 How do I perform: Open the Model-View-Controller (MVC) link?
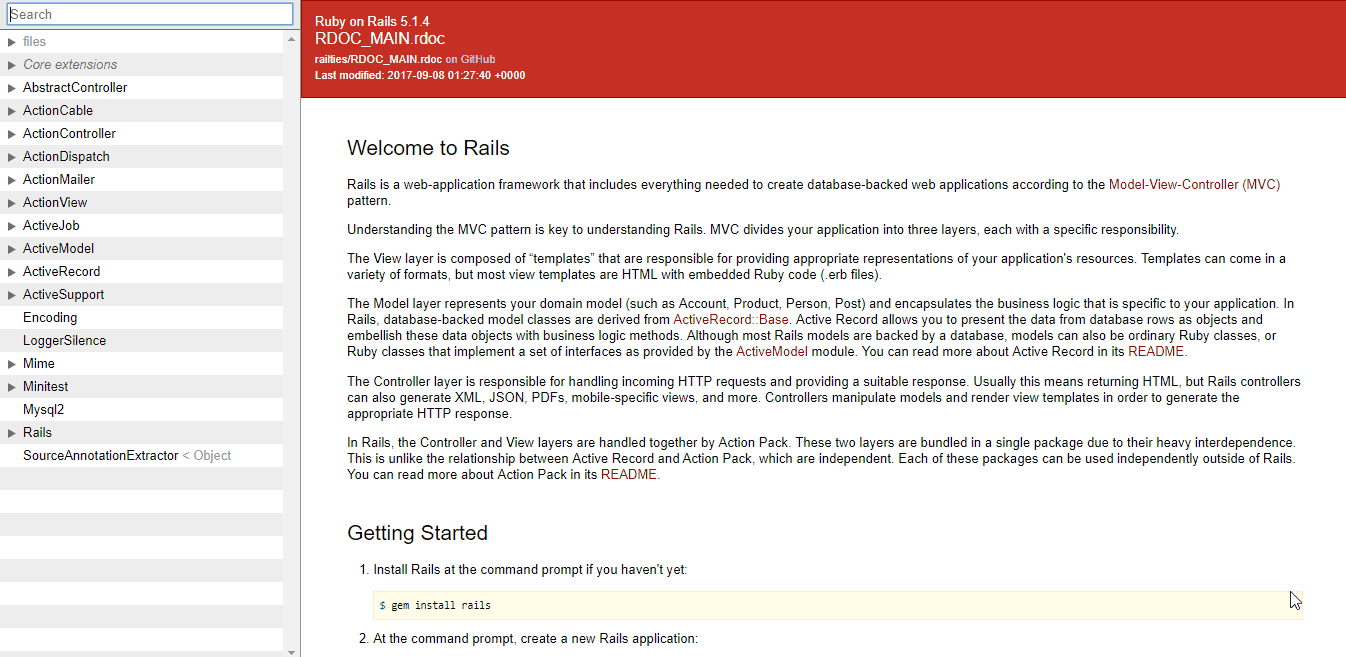[x=1194, y=185]
